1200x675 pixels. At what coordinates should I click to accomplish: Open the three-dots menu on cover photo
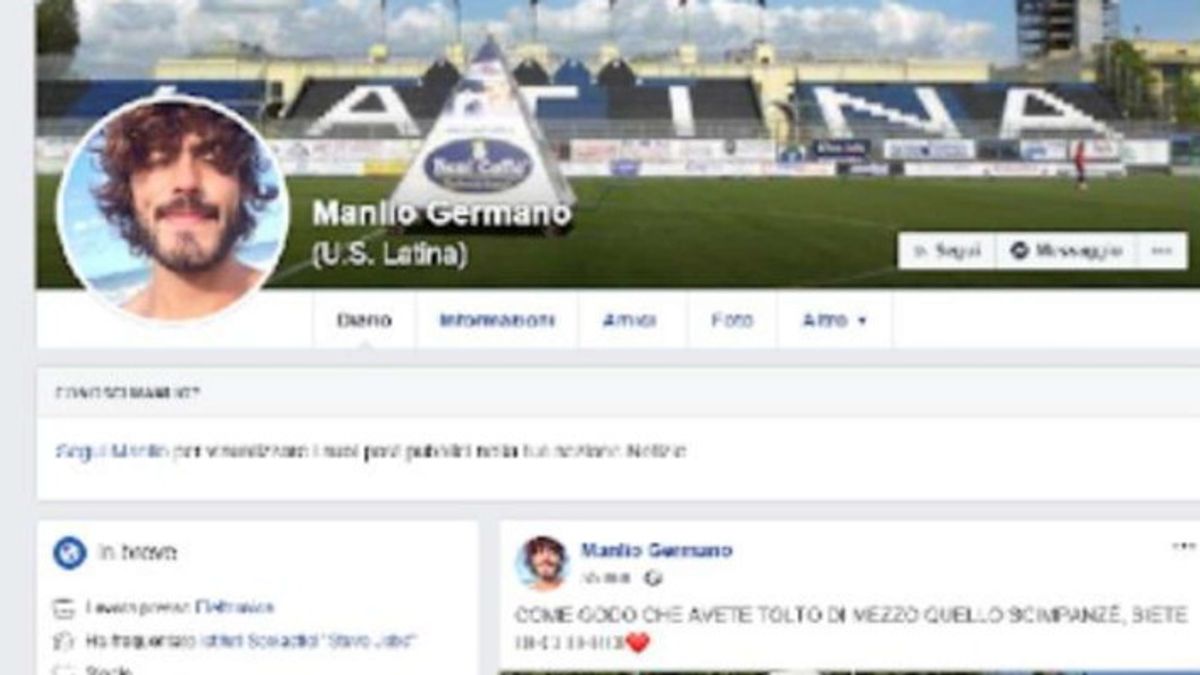pyautogui.click(x=1161, y=251)
